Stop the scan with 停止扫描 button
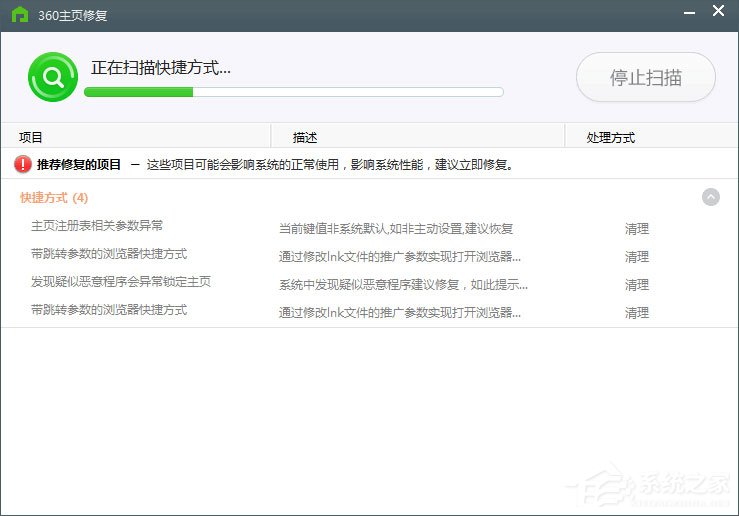 click(646, 77)
